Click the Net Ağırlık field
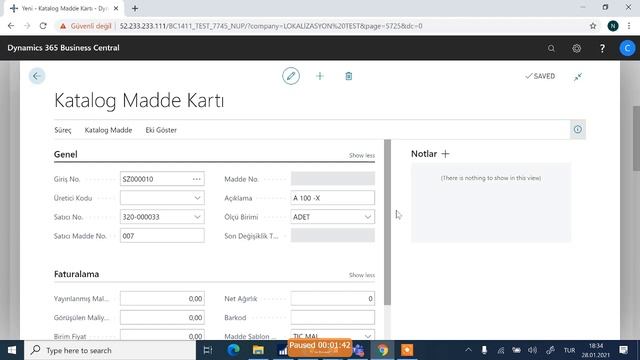Image resolution: width=640 pixels, height=360 pixels. [332, 298]
